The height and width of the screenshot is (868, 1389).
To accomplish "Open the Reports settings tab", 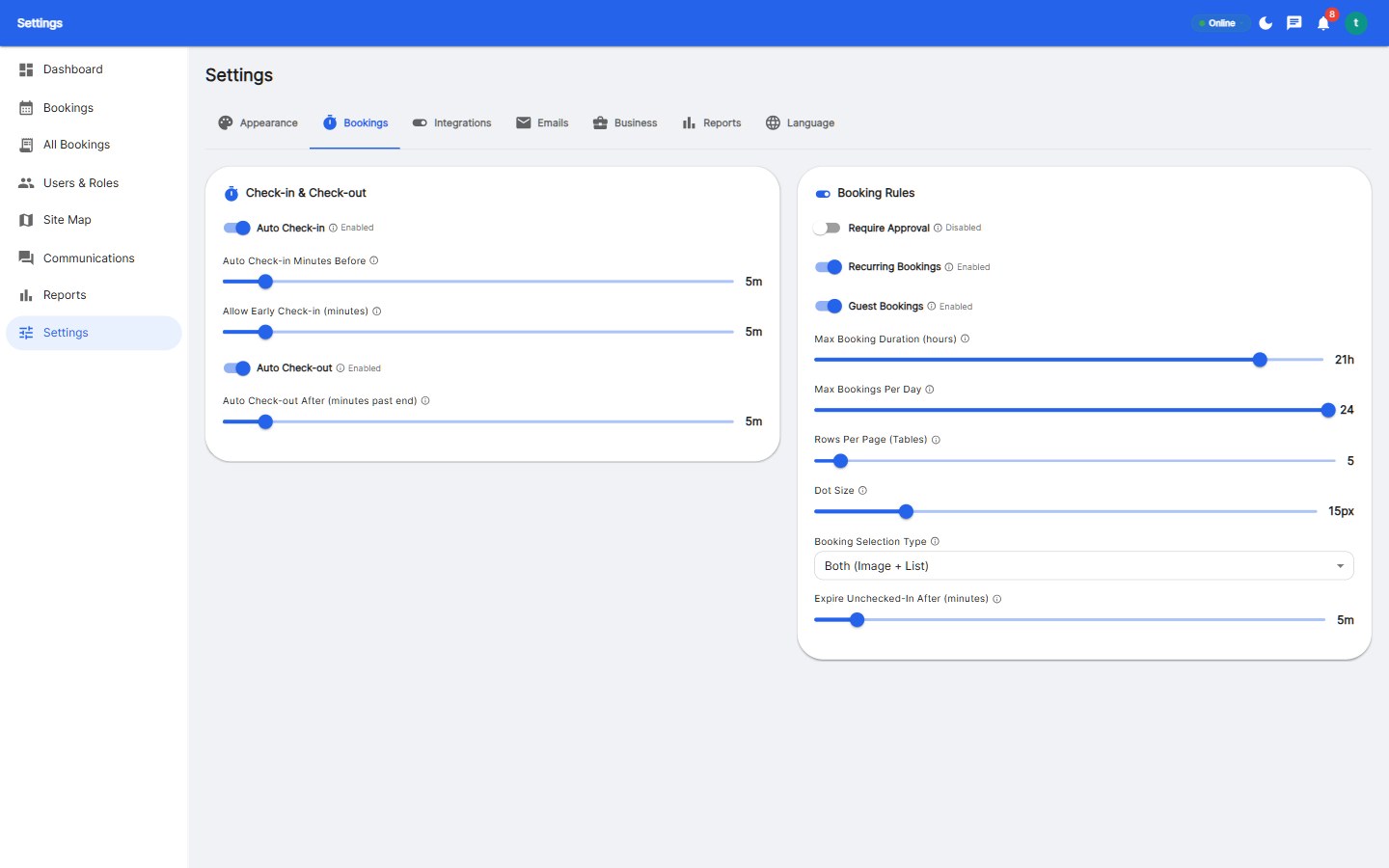I will click(712, 122).
